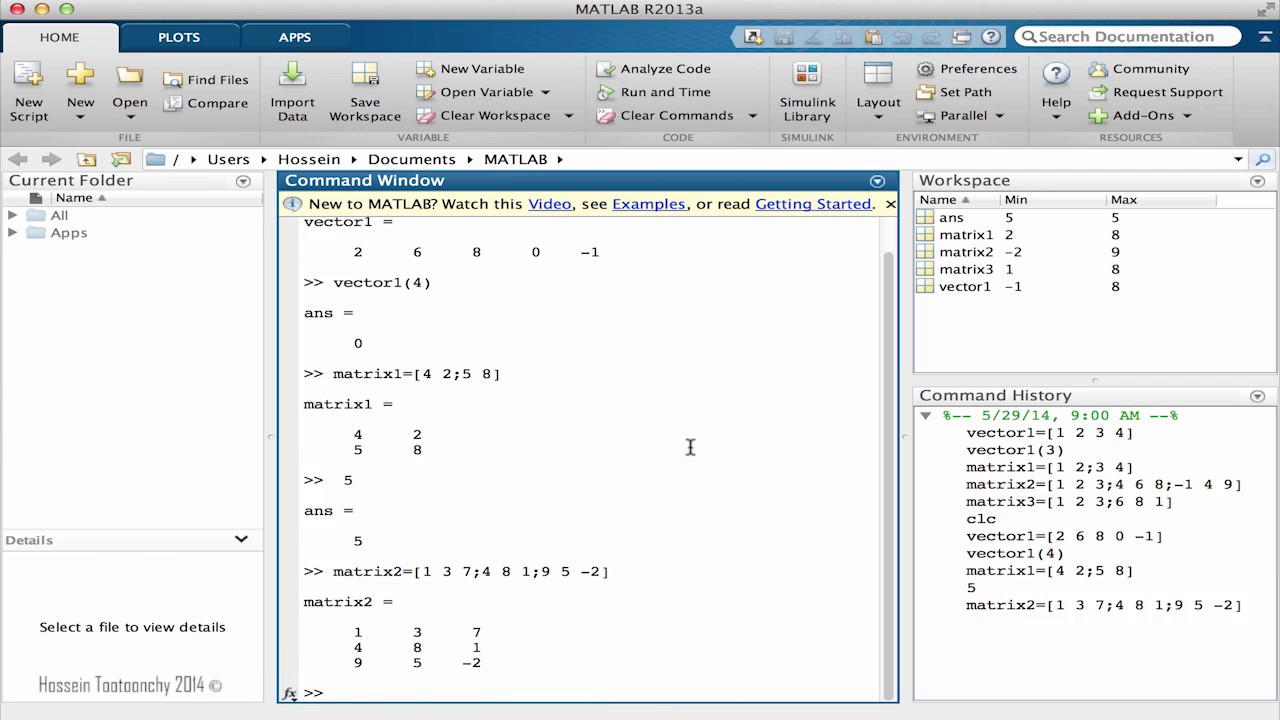This screenshot has width=1280, height=720.
Task: Expand the Parallel dropdown arrow
Action: click(998, 116)
